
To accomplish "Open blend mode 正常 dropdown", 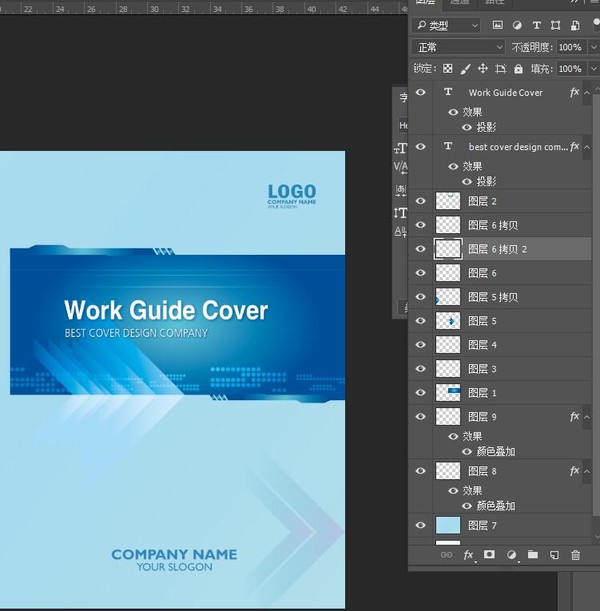I will click(459, 48).
